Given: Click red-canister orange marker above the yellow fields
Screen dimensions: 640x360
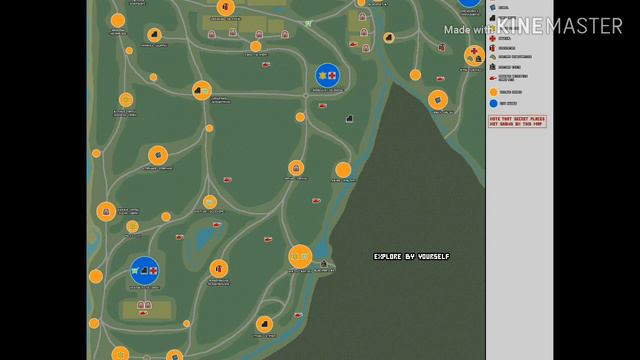Looking at the screenshot, I should point(225,7).
